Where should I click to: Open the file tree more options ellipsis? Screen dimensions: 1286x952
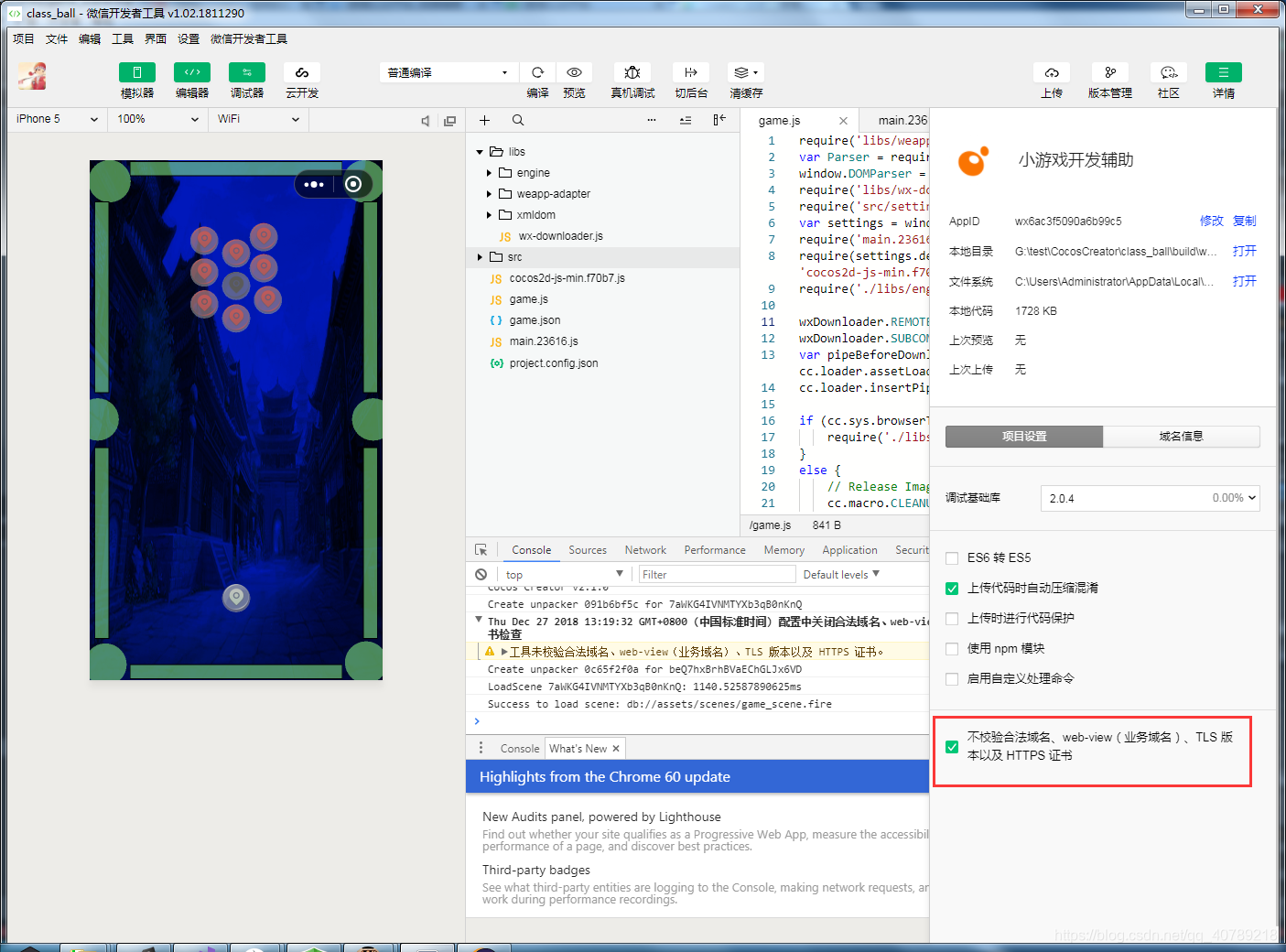(x=652, y=120)
